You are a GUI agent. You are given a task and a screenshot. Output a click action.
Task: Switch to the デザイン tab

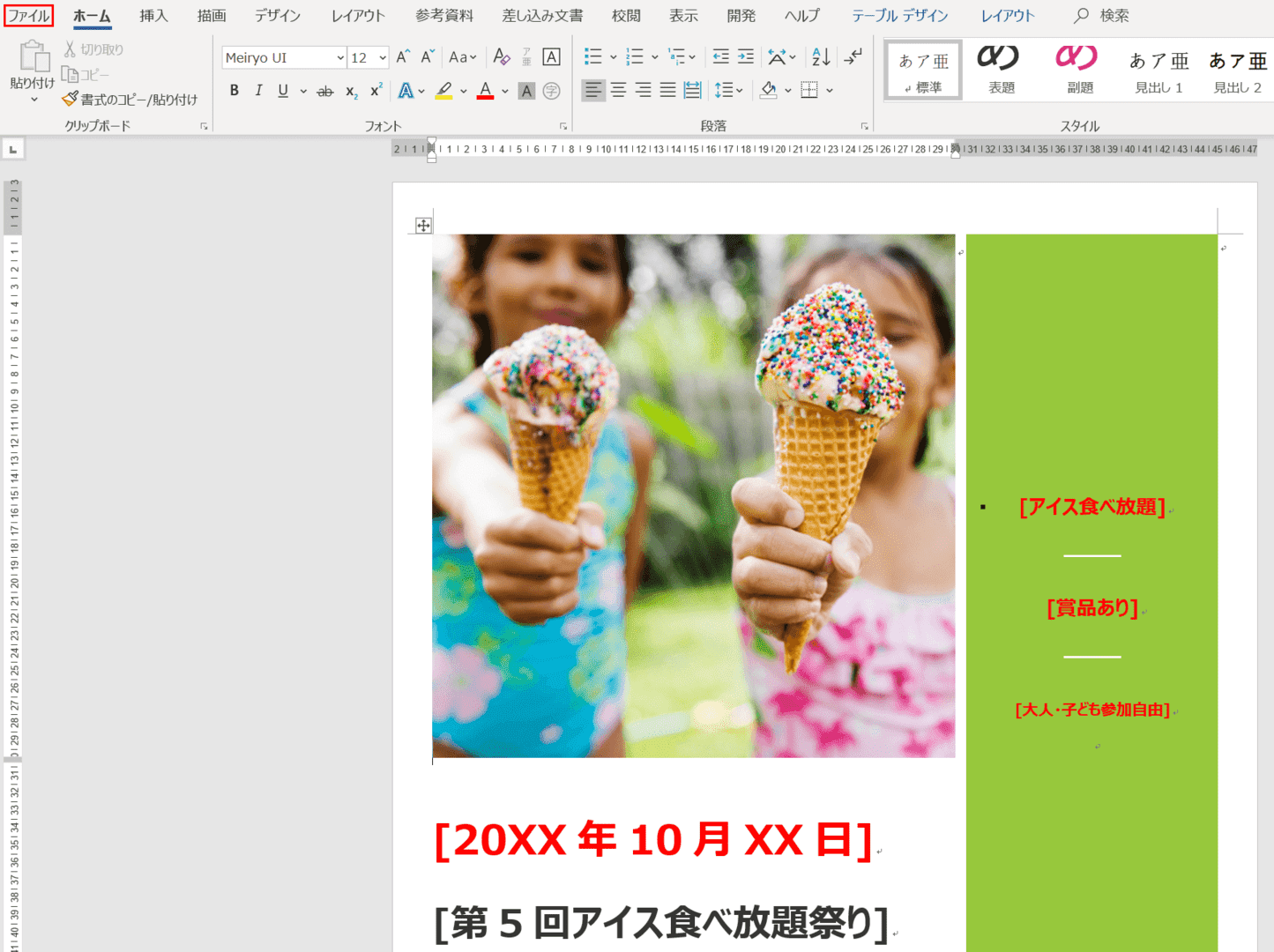pyautogui.click(x=278, y=16)
